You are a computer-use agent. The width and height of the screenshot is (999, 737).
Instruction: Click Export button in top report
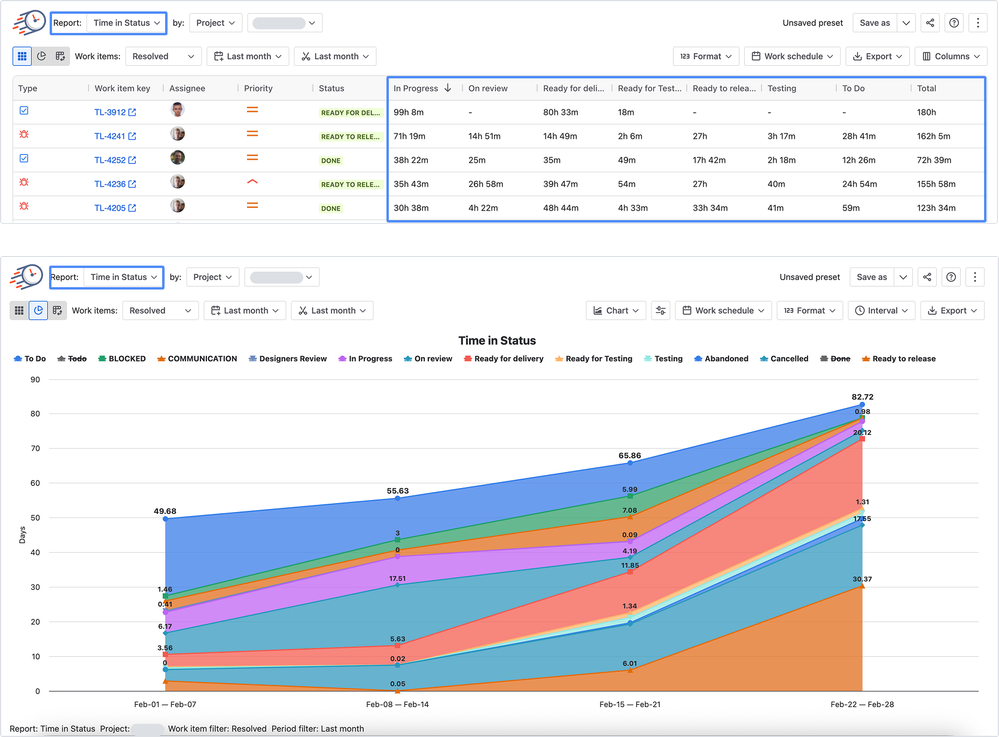click(878, 56)
